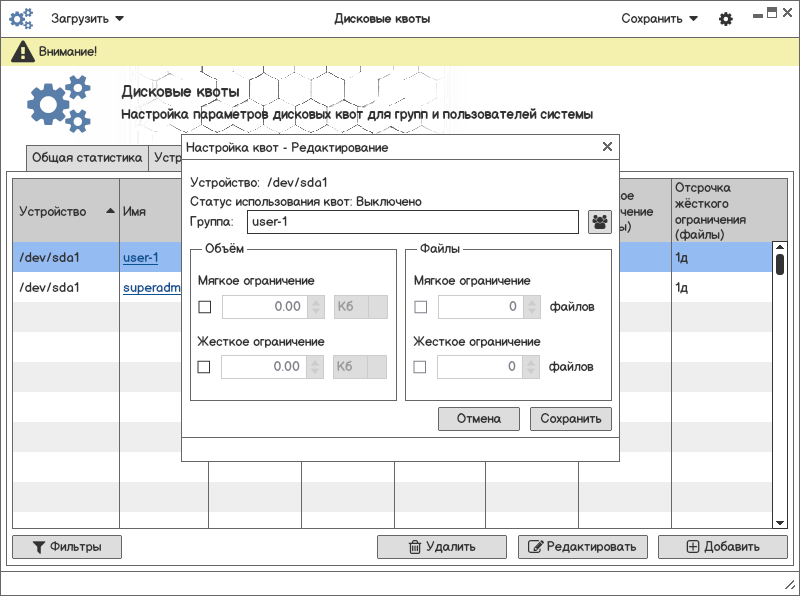Click the Добавить plus button
The height and width of the screenshot is (596, 800).
(x=723, y=547)
